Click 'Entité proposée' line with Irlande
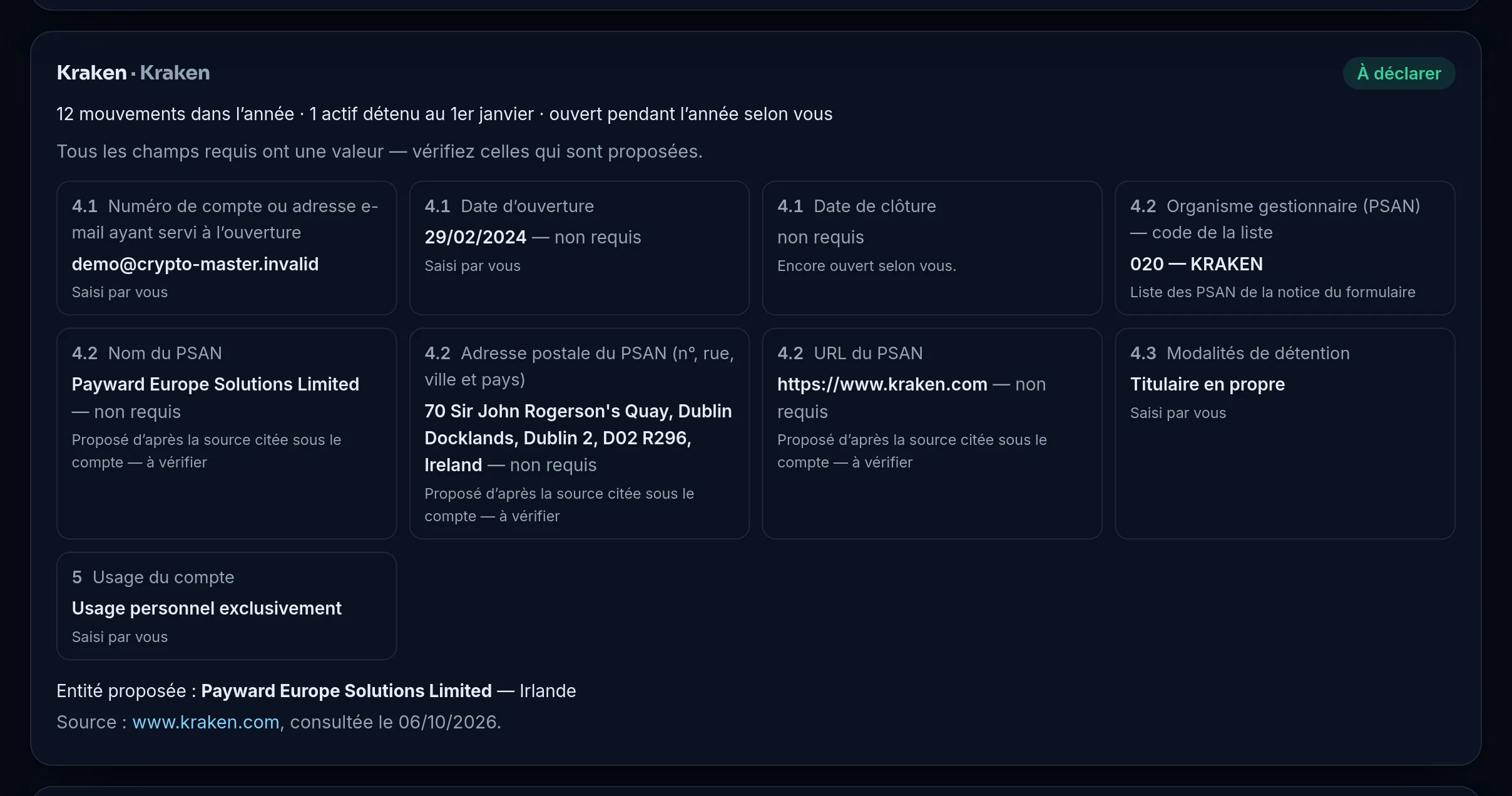 coord(316,691)
